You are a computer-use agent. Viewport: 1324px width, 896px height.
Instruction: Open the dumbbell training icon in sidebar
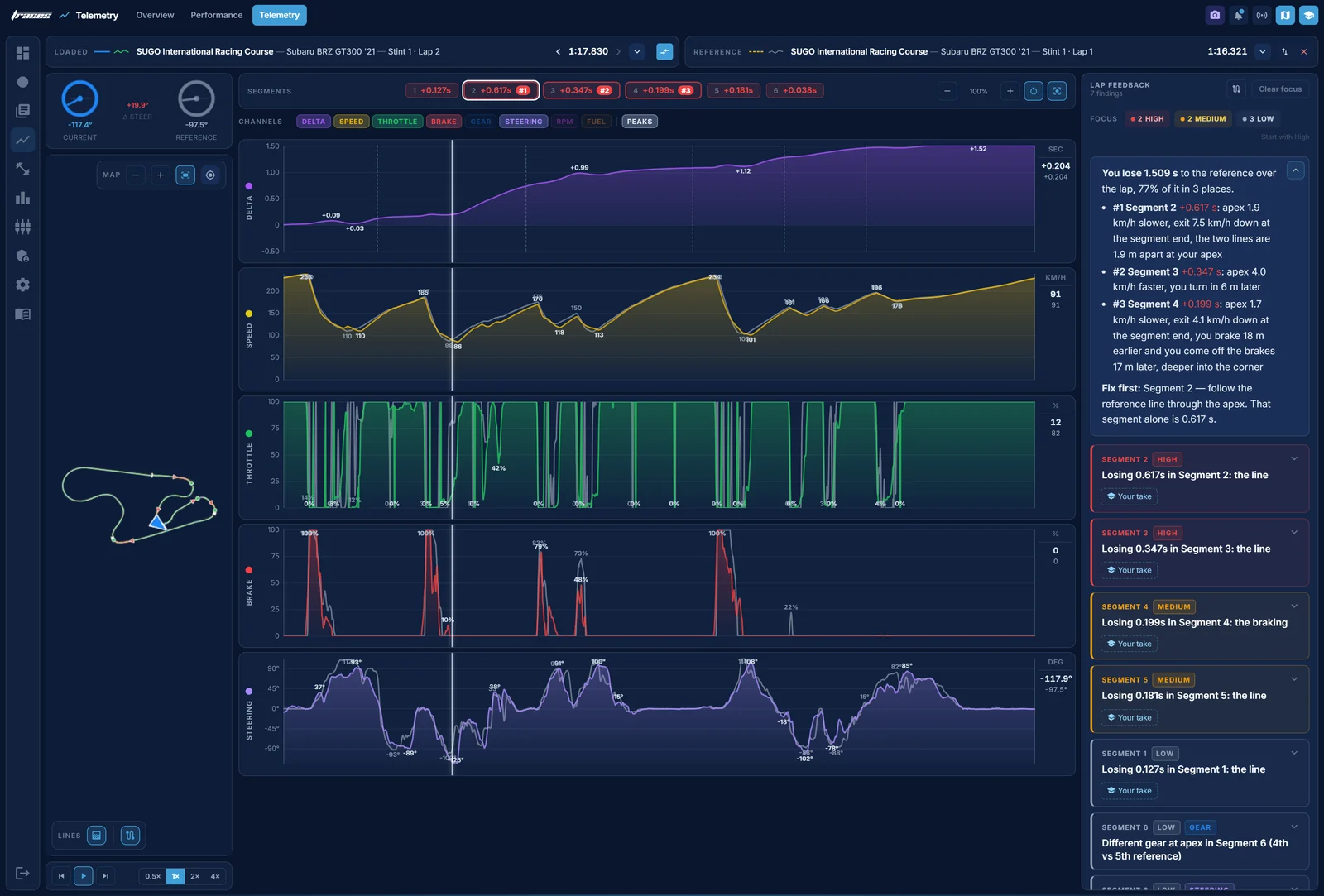coord(22,169)
